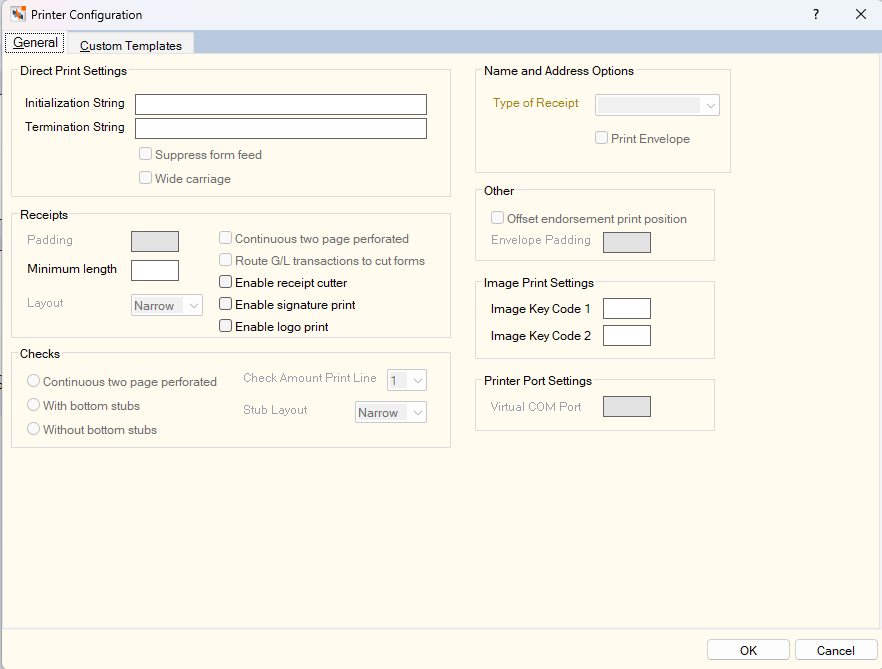
Task: Click the Checks group label
Action: (x=40, y=354)
